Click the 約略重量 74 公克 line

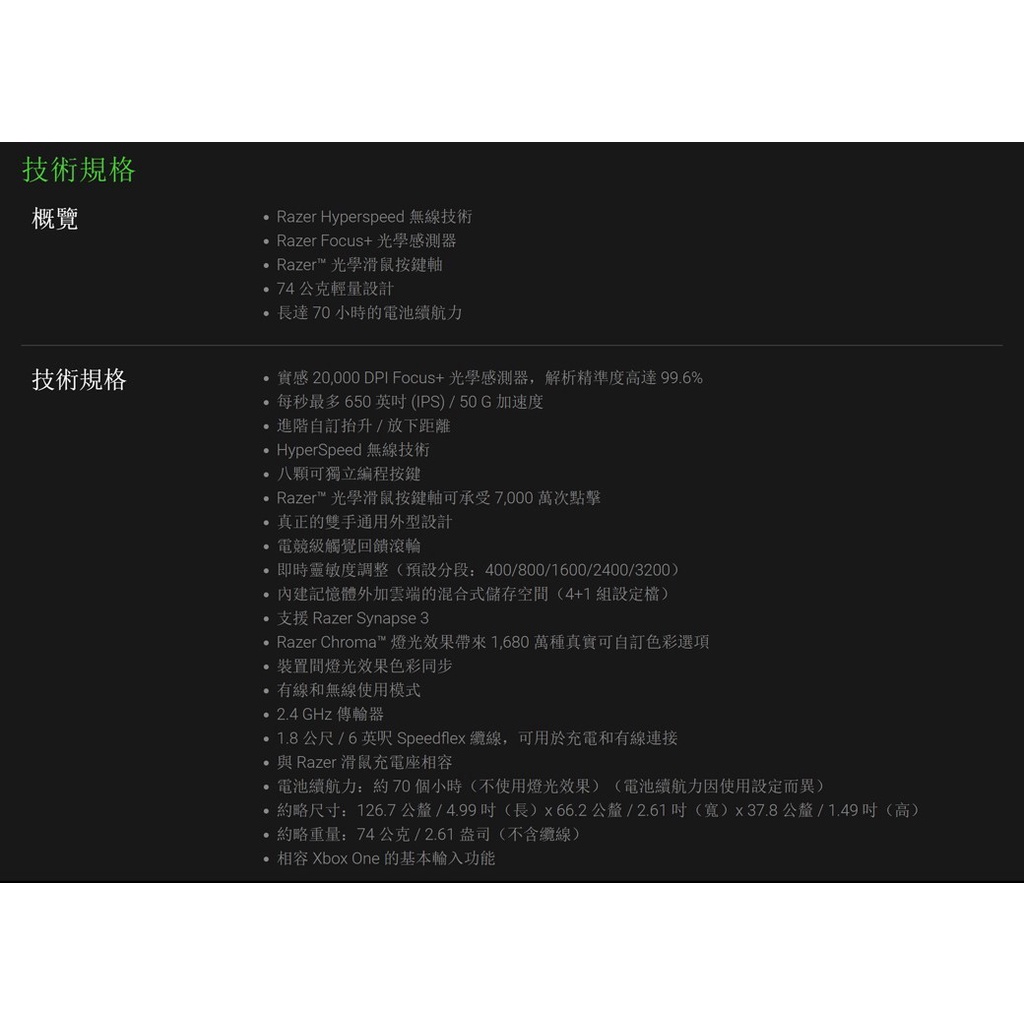coord(429,834)
